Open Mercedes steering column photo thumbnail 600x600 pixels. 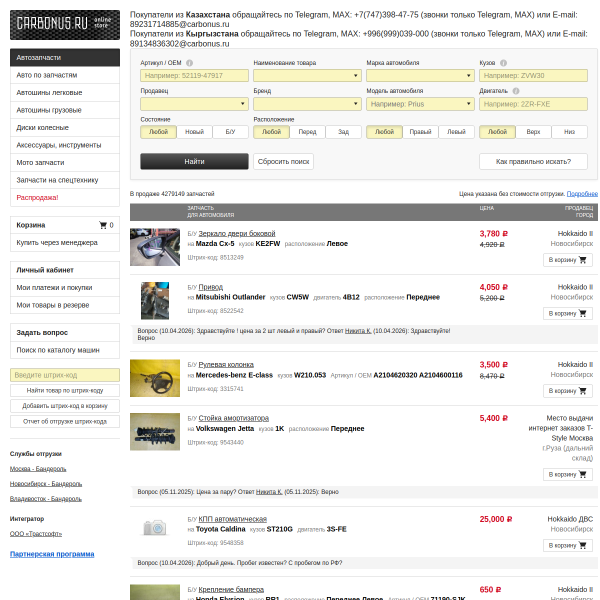tap(155, 378)
